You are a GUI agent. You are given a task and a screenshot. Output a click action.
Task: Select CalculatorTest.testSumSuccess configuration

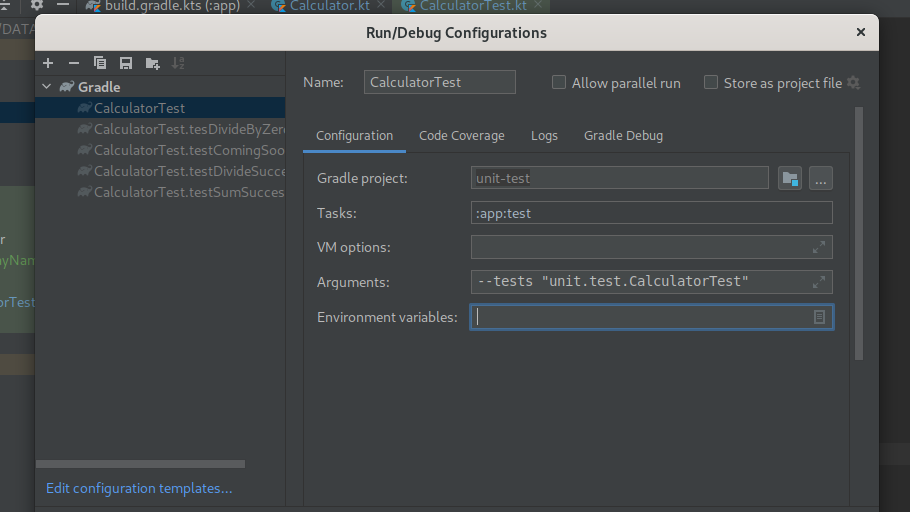click(x=160, y=192)
